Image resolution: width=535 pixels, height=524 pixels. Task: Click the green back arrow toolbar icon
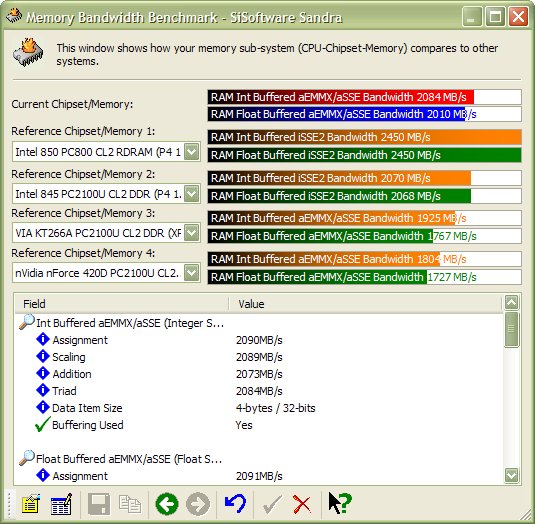(x=167, y=504)
